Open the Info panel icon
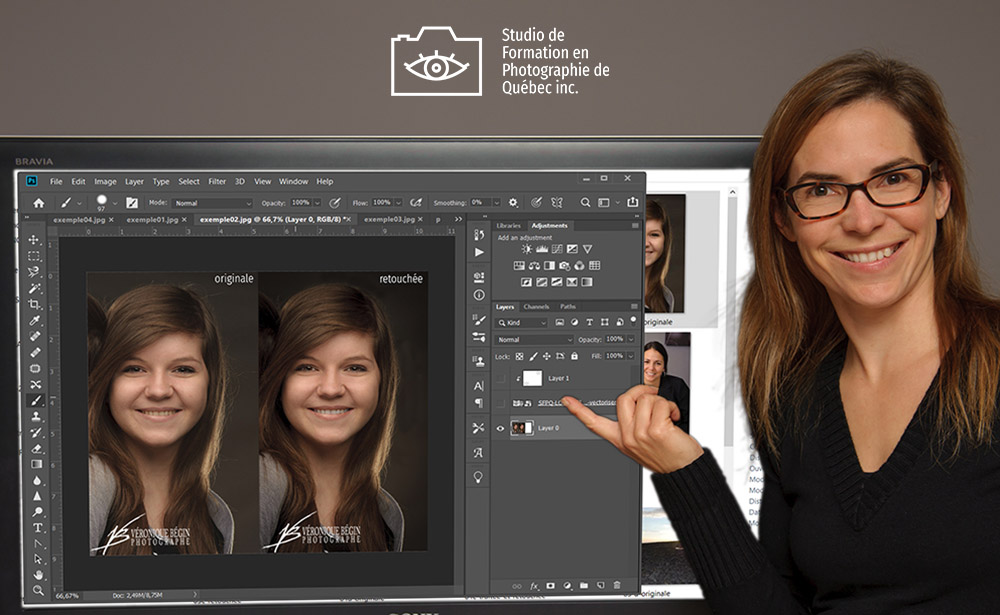The image size is (1000, 615). tap(479, 295)
